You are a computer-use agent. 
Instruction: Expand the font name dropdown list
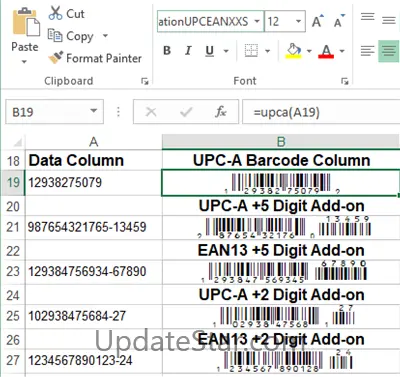click(x=257, y=22)
